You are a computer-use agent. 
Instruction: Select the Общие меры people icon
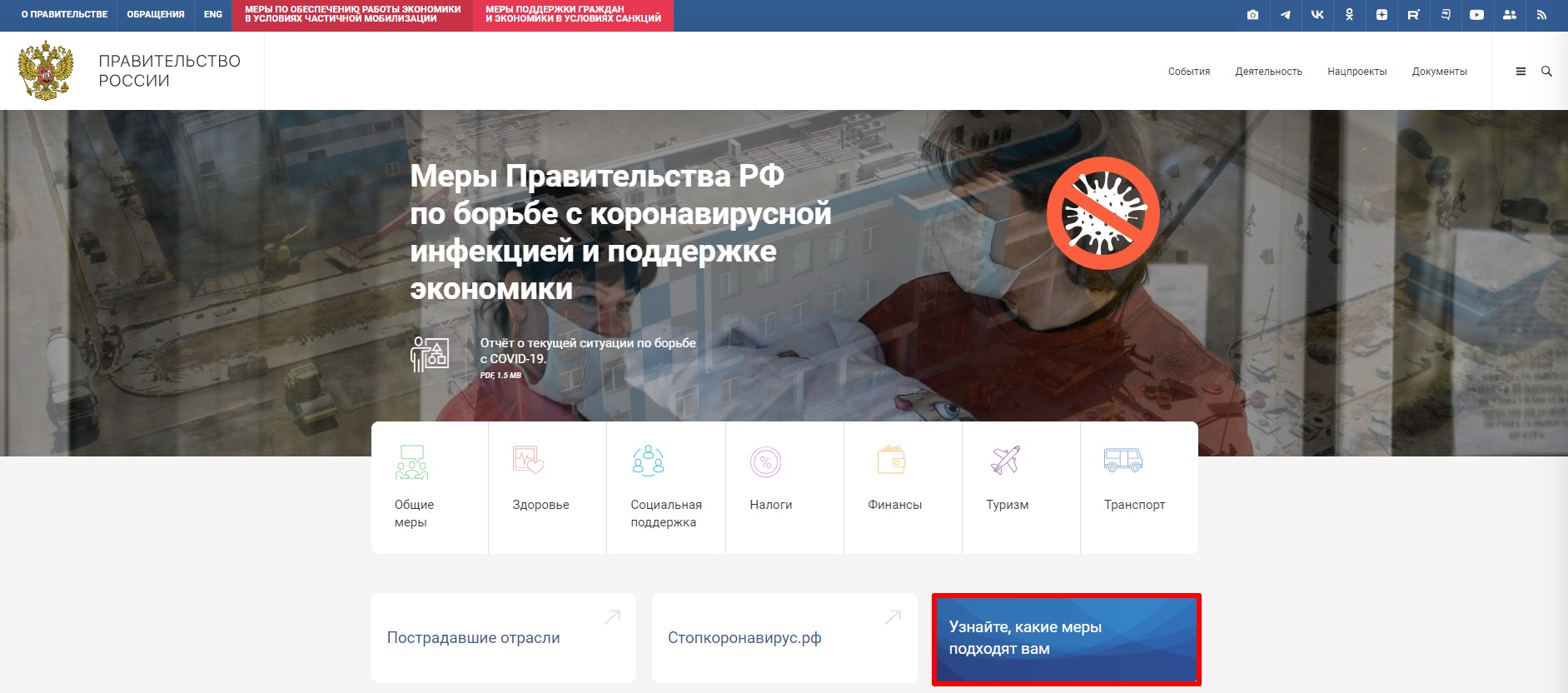(411, 461)
